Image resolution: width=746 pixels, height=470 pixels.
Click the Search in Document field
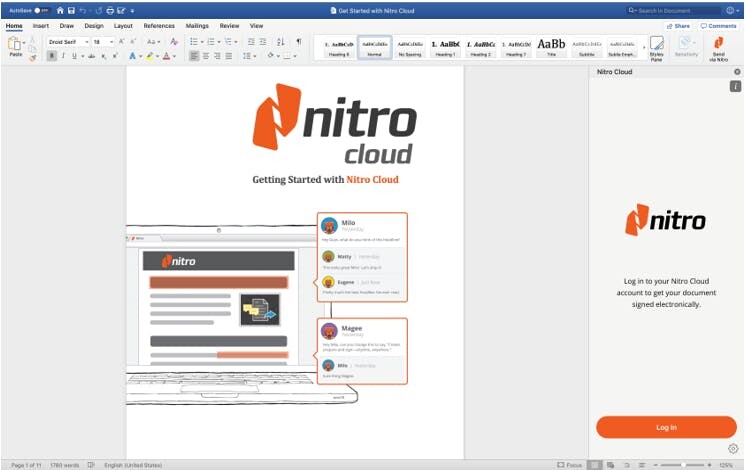[x=673, y=10]
